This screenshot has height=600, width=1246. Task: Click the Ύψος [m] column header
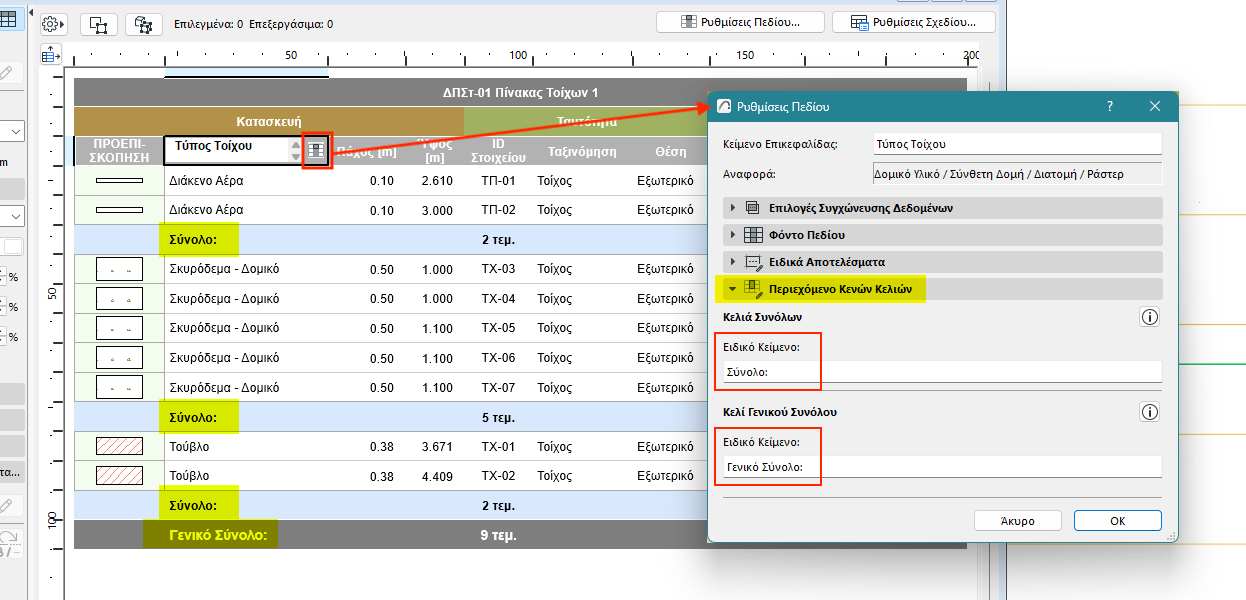(433, 151)
